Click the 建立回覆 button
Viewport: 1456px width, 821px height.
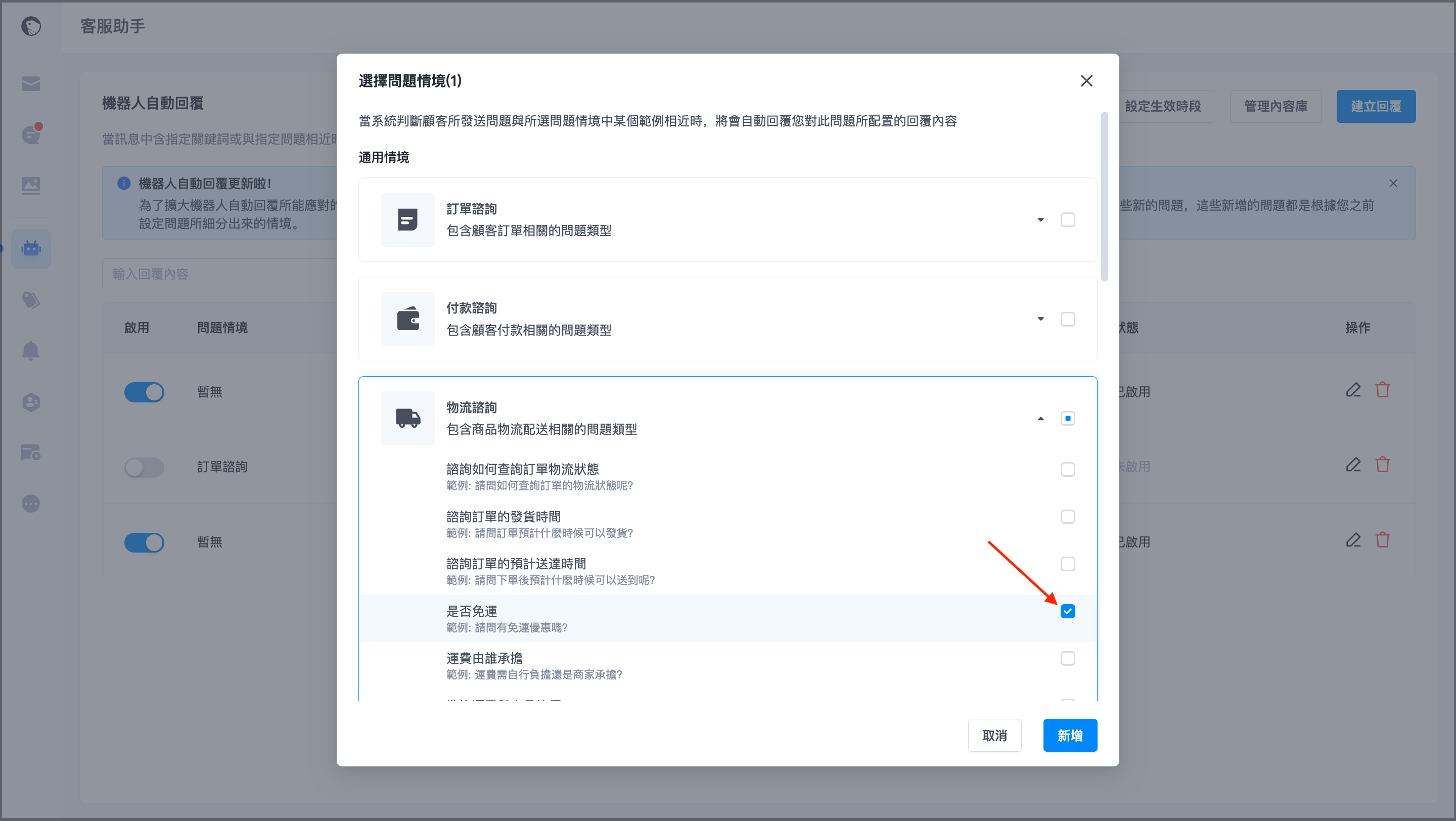point(1376,106)
